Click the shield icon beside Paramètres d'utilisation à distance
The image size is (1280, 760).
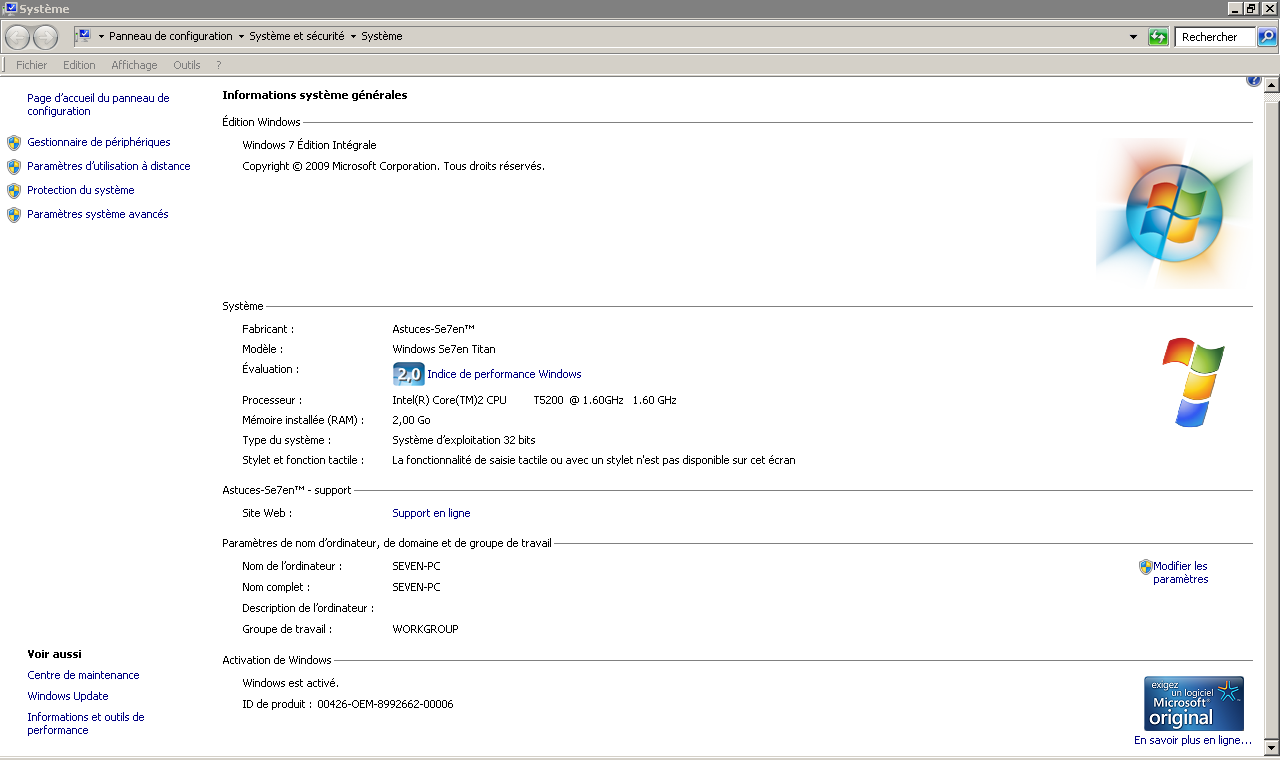(14, 167)
